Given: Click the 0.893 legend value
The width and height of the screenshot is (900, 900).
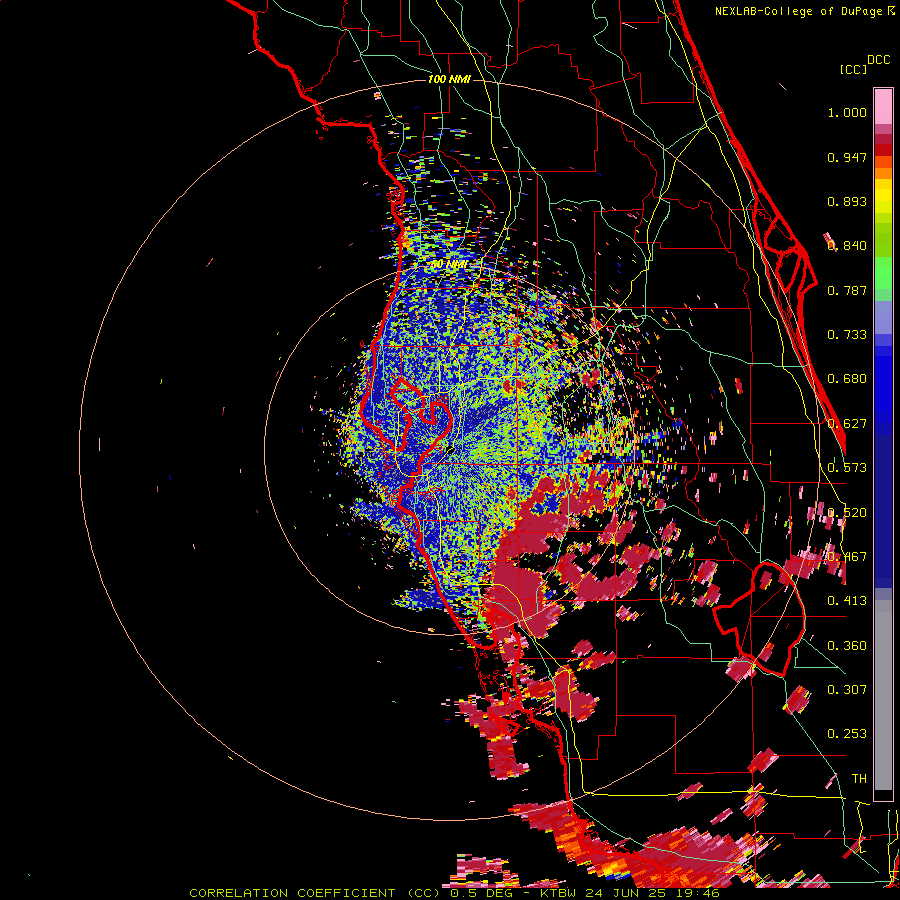Looking at the screenshot, I should pos(847,201).
